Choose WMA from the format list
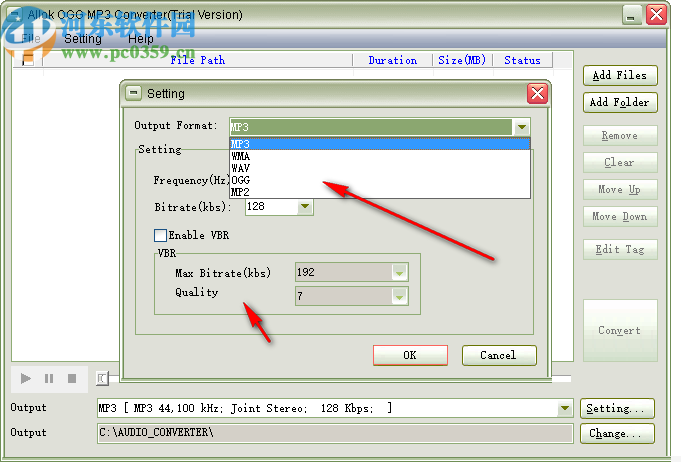Image resolution: width=681 pixels, height=462 pixels. click(380, 156)
